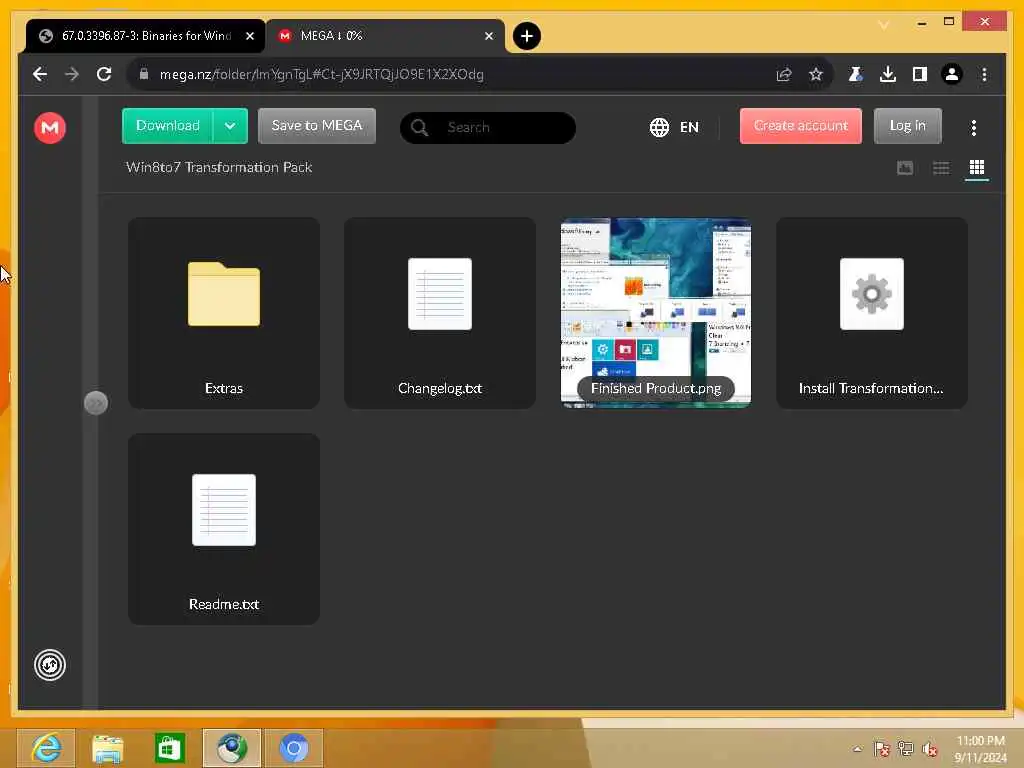
Task: Select the Changelog.txt file
Action: [x=440, y=313]
